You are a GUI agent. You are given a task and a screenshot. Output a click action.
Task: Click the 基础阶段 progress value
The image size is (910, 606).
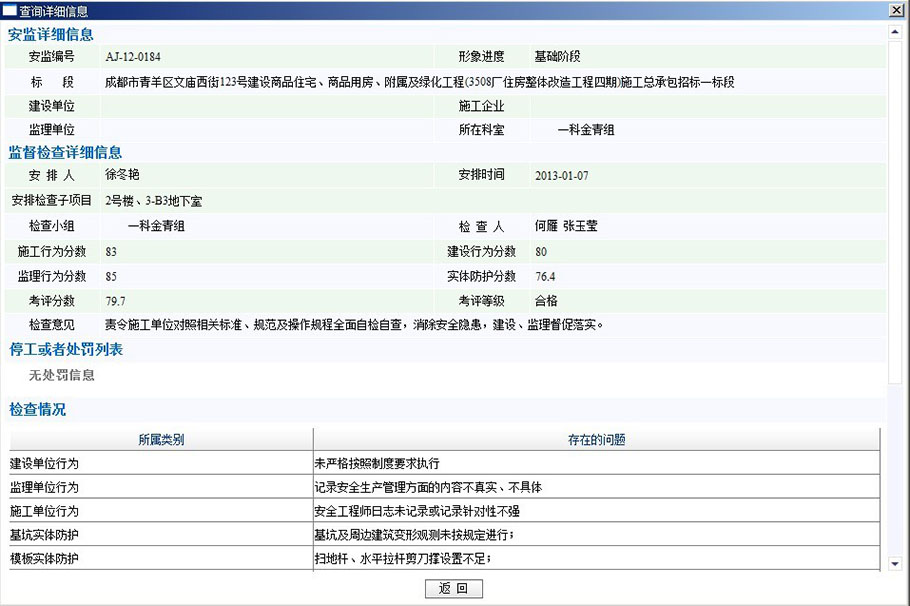[557, 56]
